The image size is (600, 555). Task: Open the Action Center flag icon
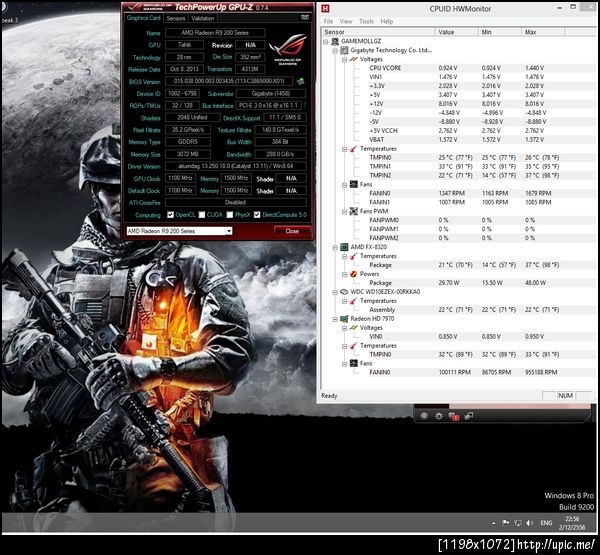coord(505,523)
